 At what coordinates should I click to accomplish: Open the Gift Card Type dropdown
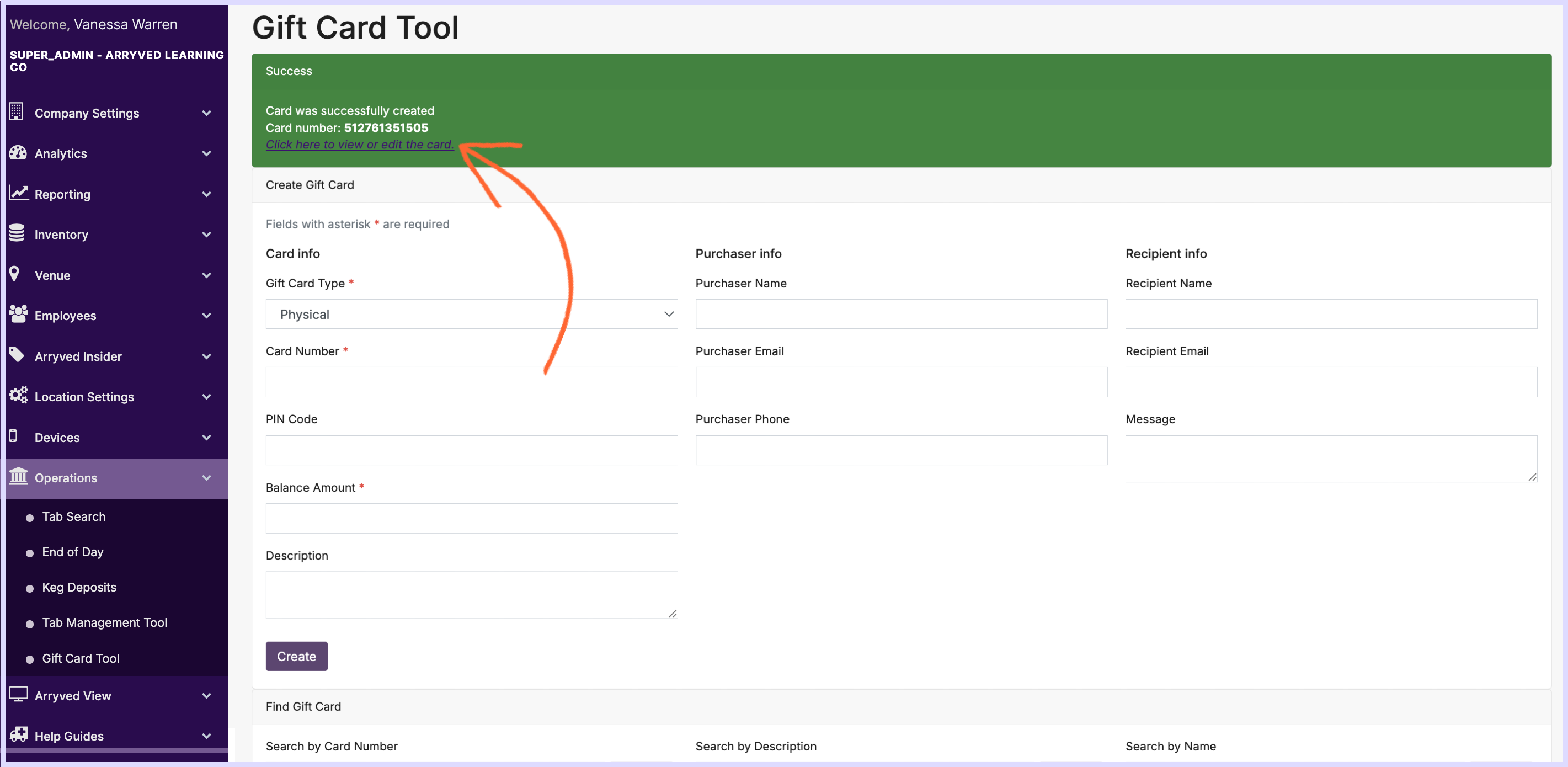pyautogui.click(x=471, y=314)
